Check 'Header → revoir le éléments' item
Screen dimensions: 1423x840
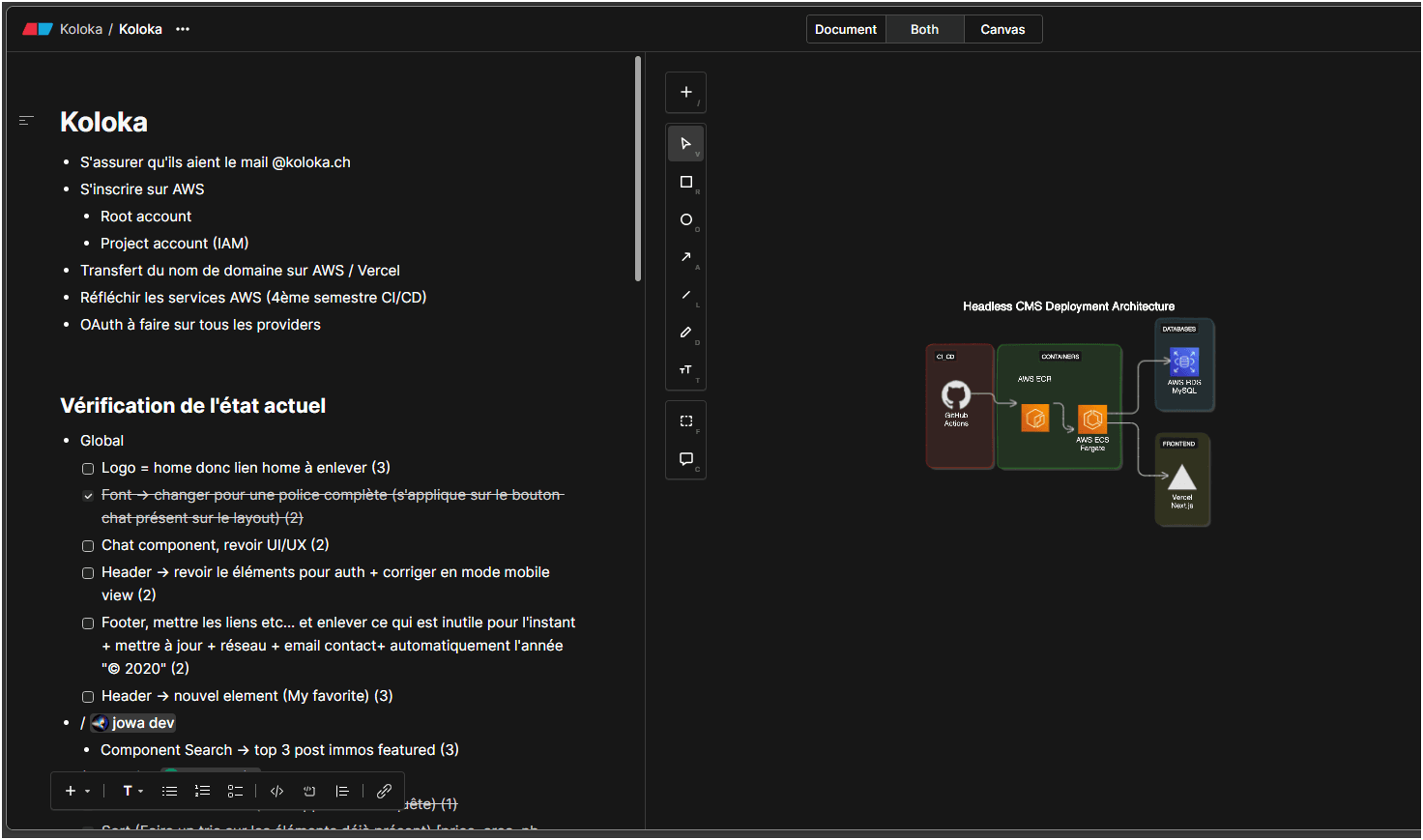tap(88, 573)
